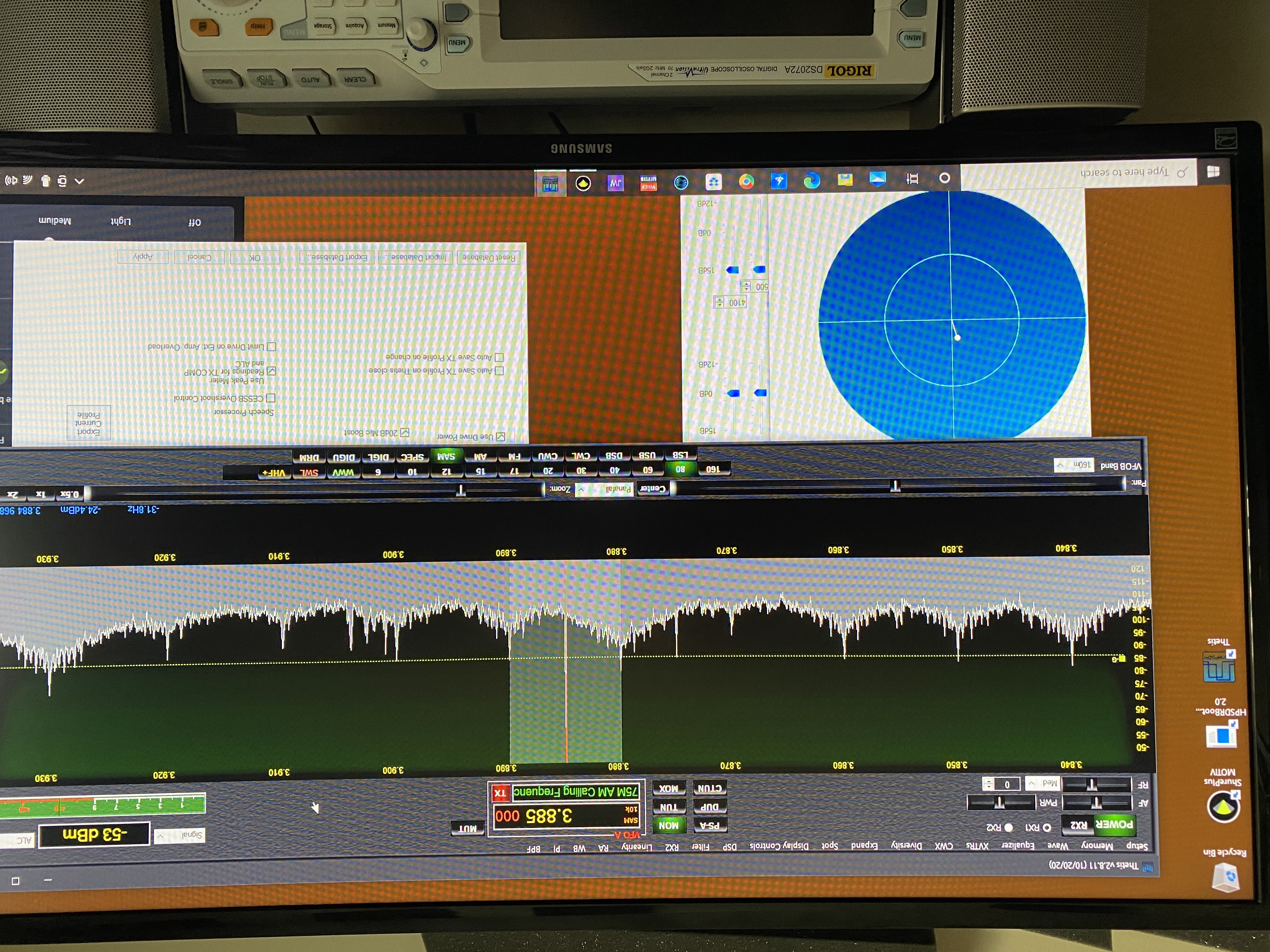The width and height of the screenshot is (1270, 952).
Task: Click the Windows Start icon
Action: point(1213,172)
